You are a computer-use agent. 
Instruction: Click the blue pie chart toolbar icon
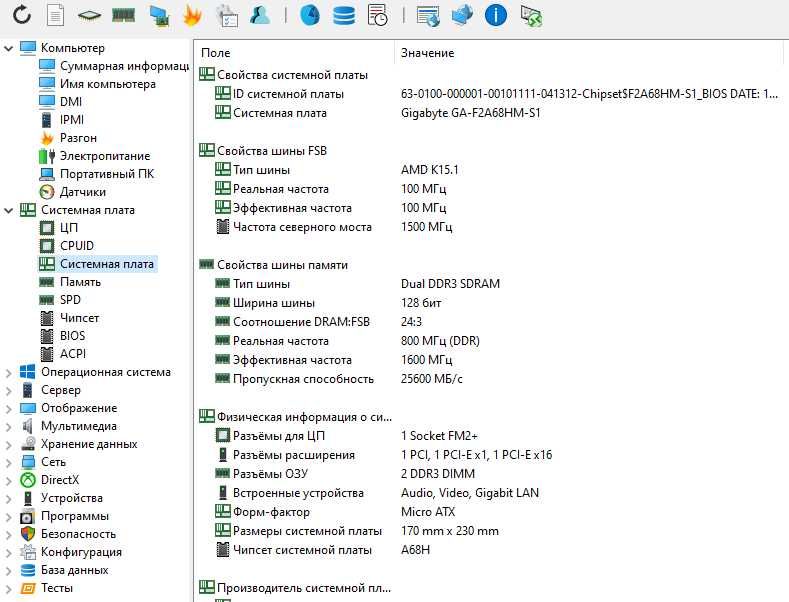pos(310,15)
